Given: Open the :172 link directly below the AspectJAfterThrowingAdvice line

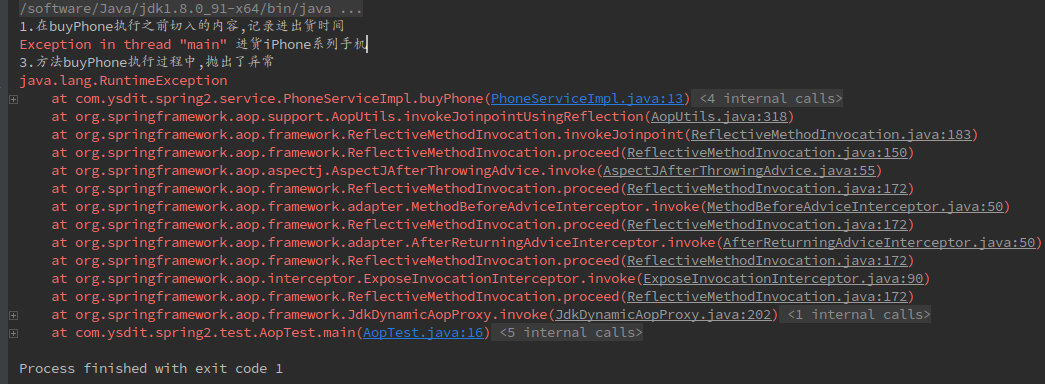Looking at the screenshot, I should (766, 189).
